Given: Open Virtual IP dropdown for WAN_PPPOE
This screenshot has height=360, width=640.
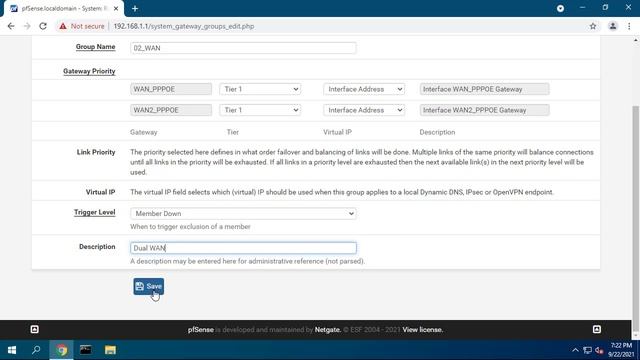Looking at the screenshot, I should pyautogui.click(x=364, y=89).
